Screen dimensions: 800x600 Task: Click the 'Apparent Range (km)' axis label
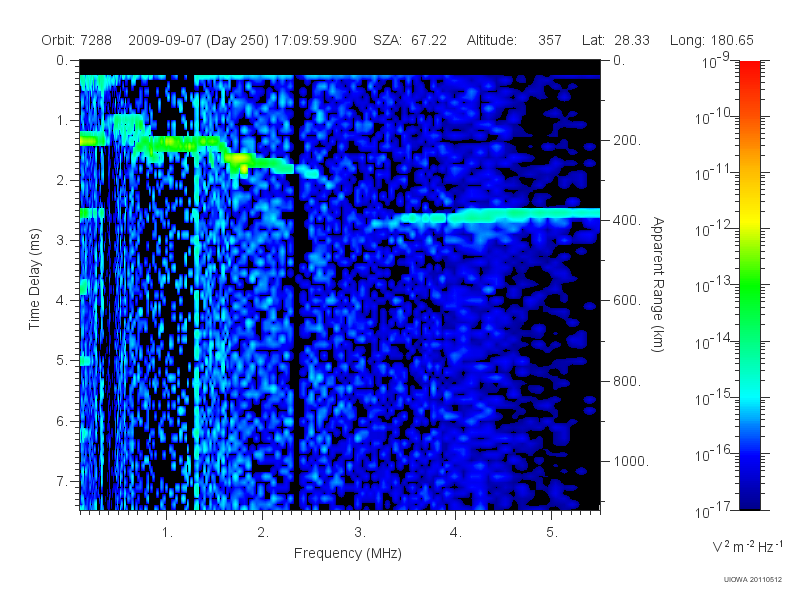coord(658,284)
